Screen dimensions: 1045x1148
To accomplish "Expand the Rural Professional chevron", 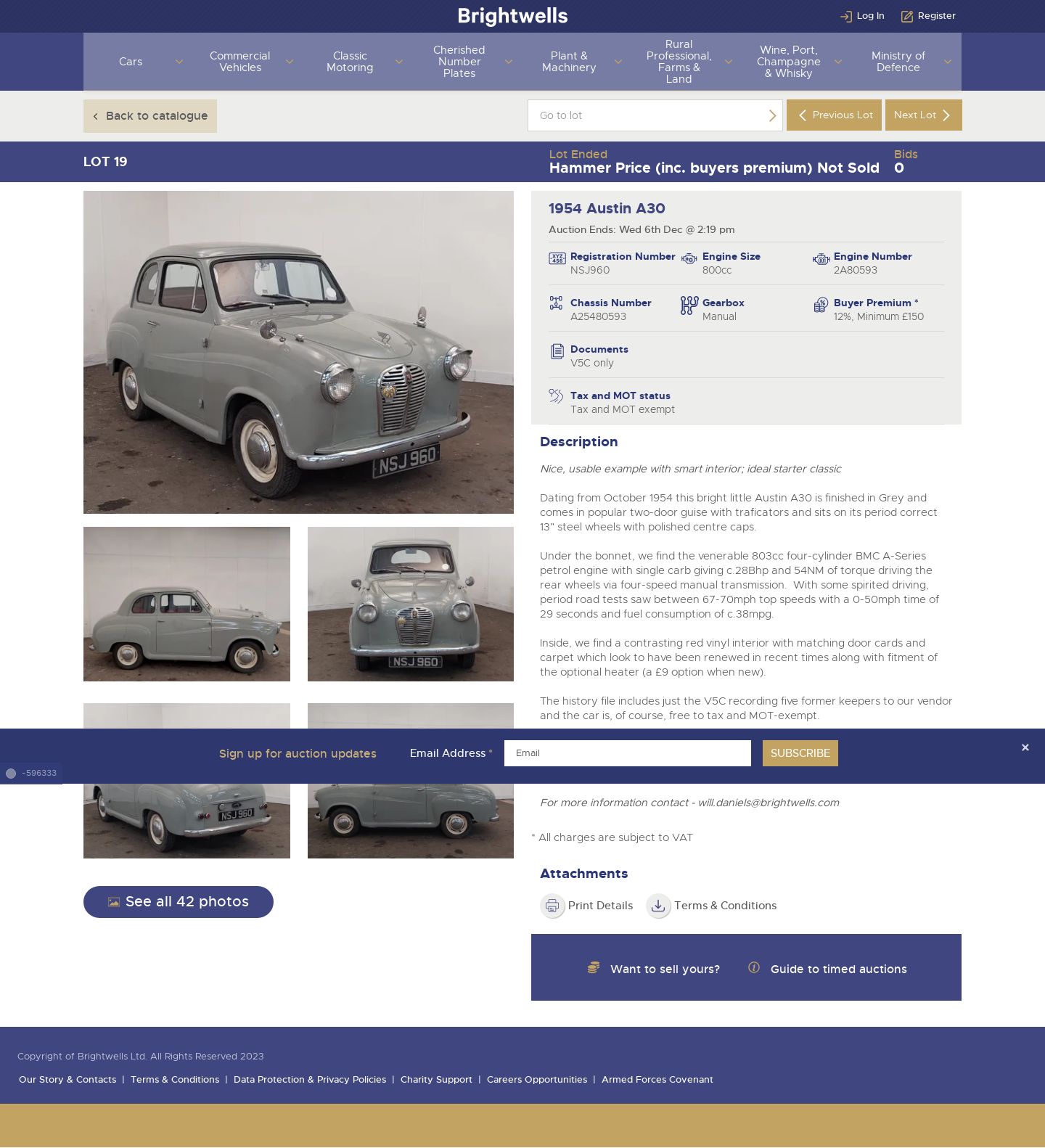I will pos(728,62).
